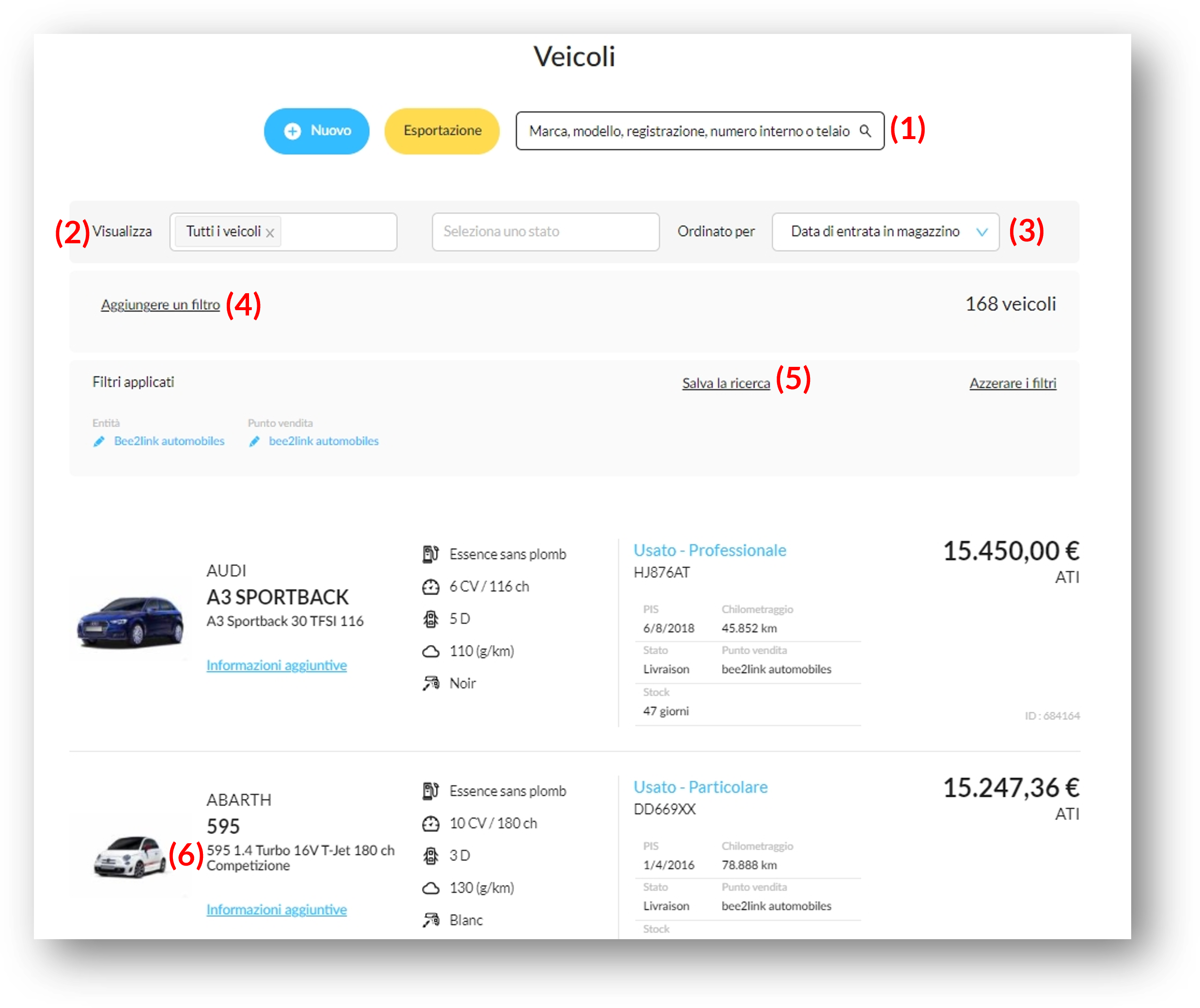This screenshot has height=1008, width=1200.
Task: Click the CO2 cloud icon next to 130 (g/km)
Action: 430,888
